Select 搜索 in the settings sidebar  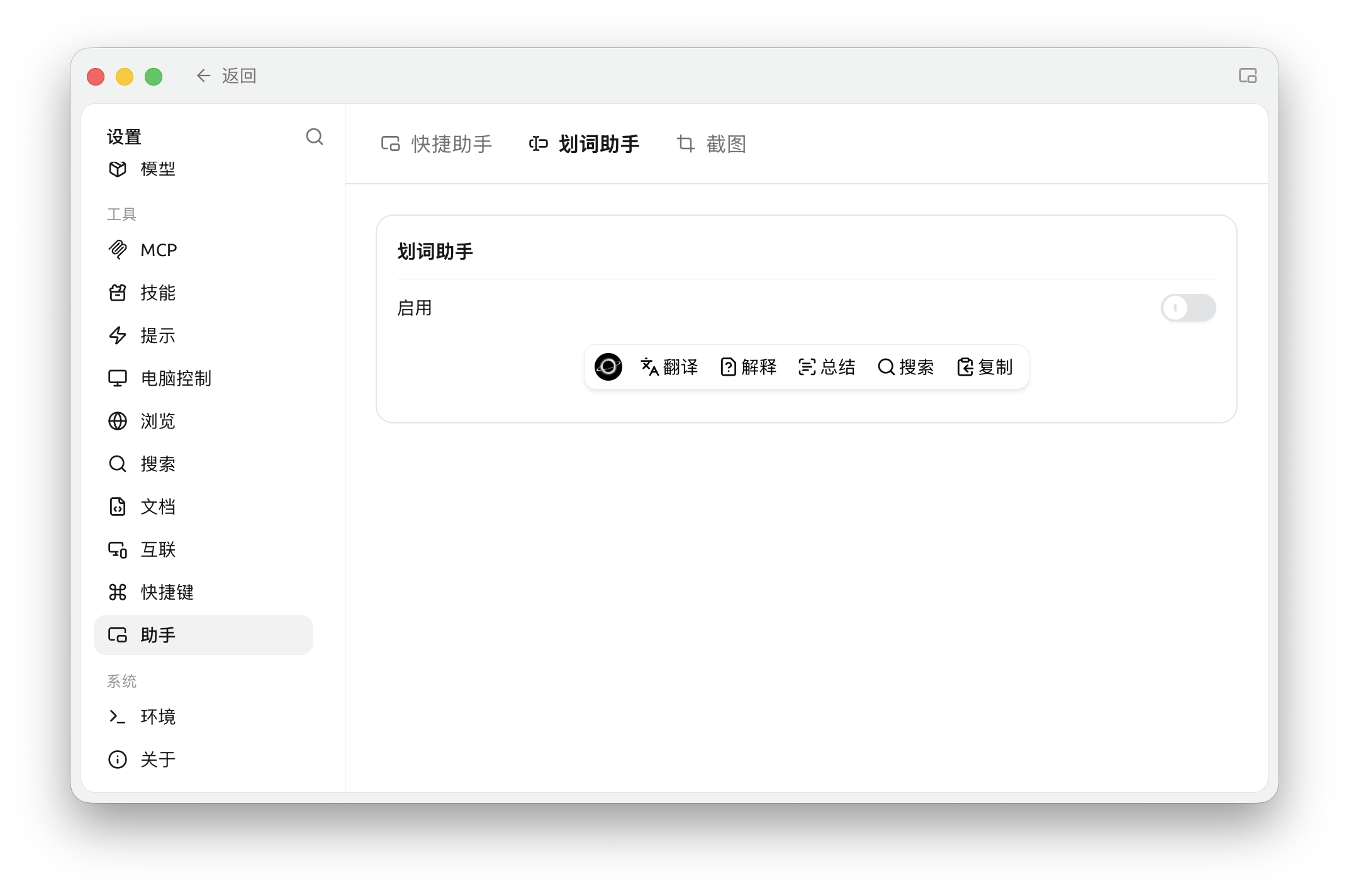tap(203, 464)
